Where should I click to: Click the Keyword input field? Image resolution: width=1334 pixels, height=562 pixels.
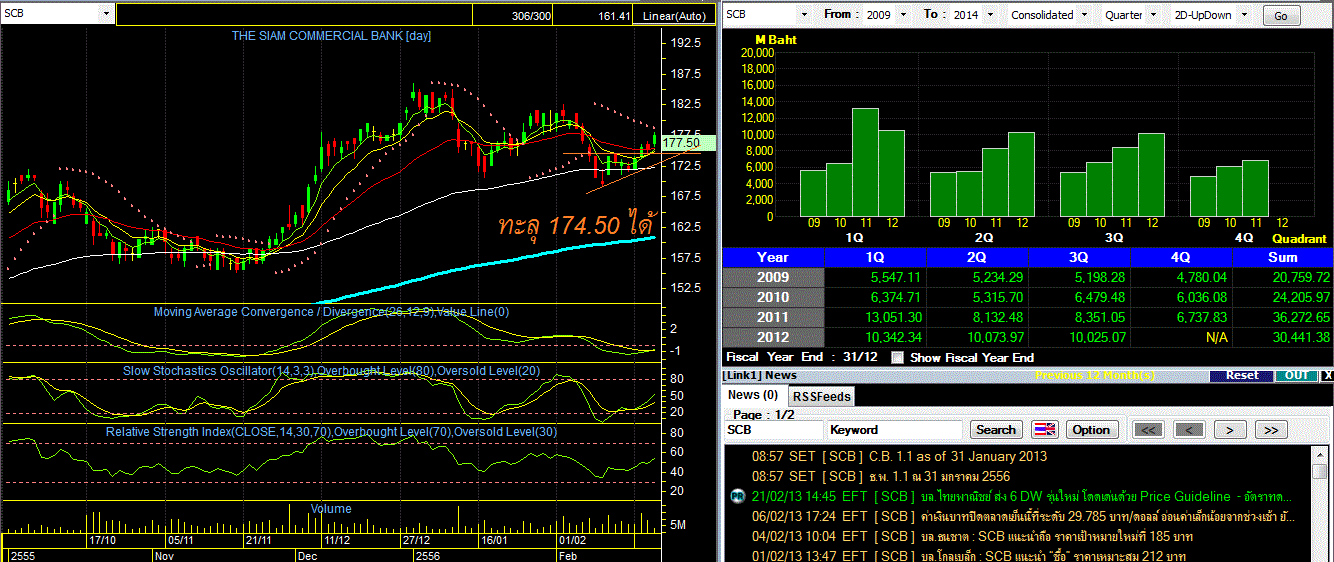pyautogui.click(x=895, y=430)
